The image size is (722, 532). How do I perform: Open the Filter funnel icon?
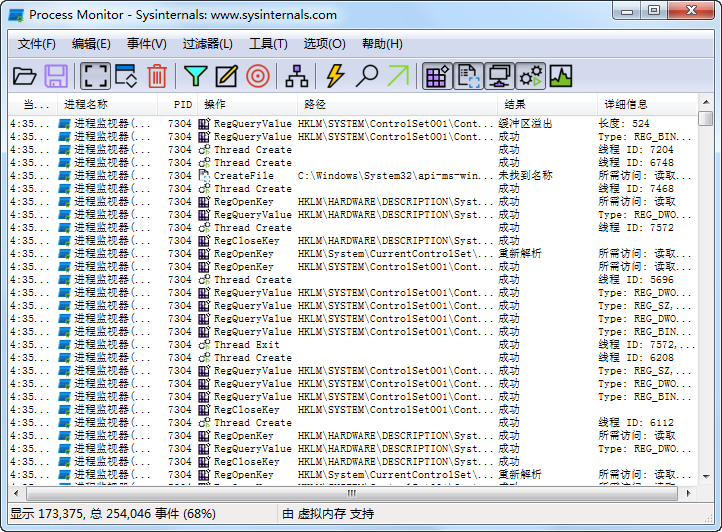tap(196, 76)
